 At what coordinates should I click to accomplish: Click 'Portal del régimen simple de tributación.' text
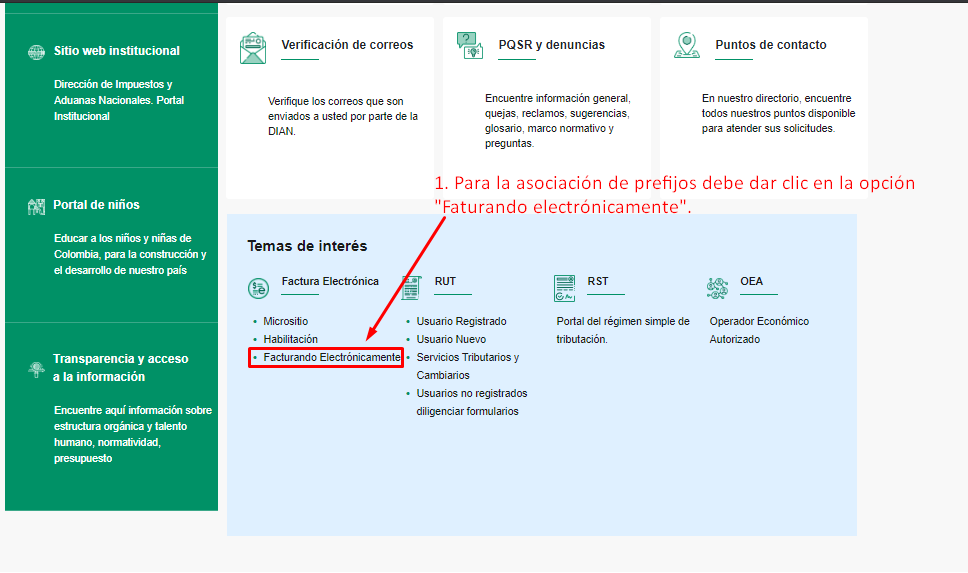(x=622, y=330)
